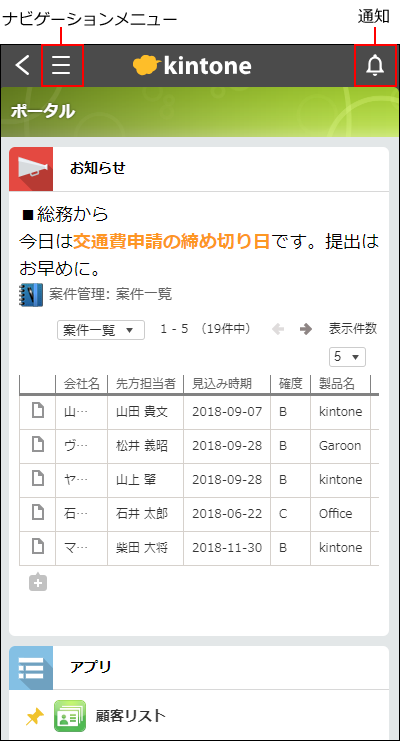Click the 会社名 column header
412x741 pixels.
pyautogui.click(x=82, y=384)
